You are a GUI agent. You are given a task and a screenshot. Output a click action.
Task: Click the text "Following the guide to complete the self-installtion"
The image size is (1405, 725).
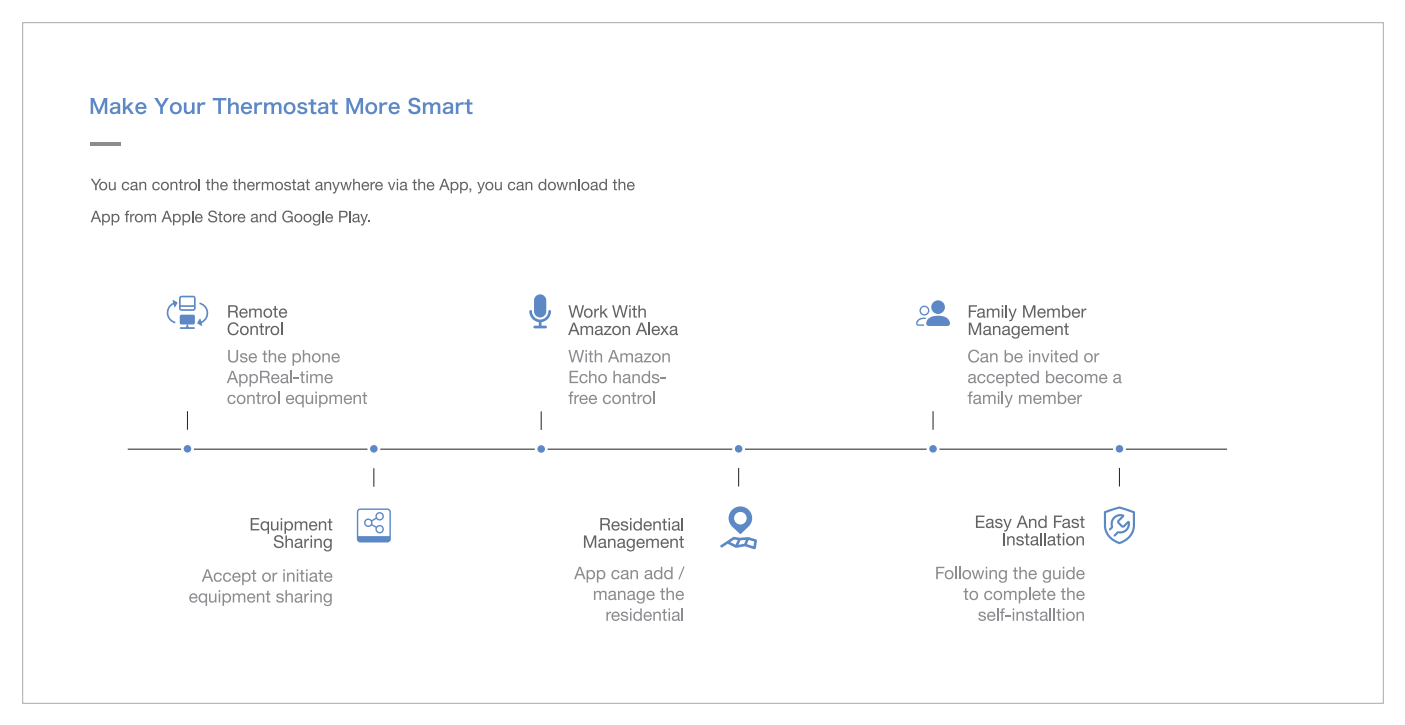tap(1010, 594)
